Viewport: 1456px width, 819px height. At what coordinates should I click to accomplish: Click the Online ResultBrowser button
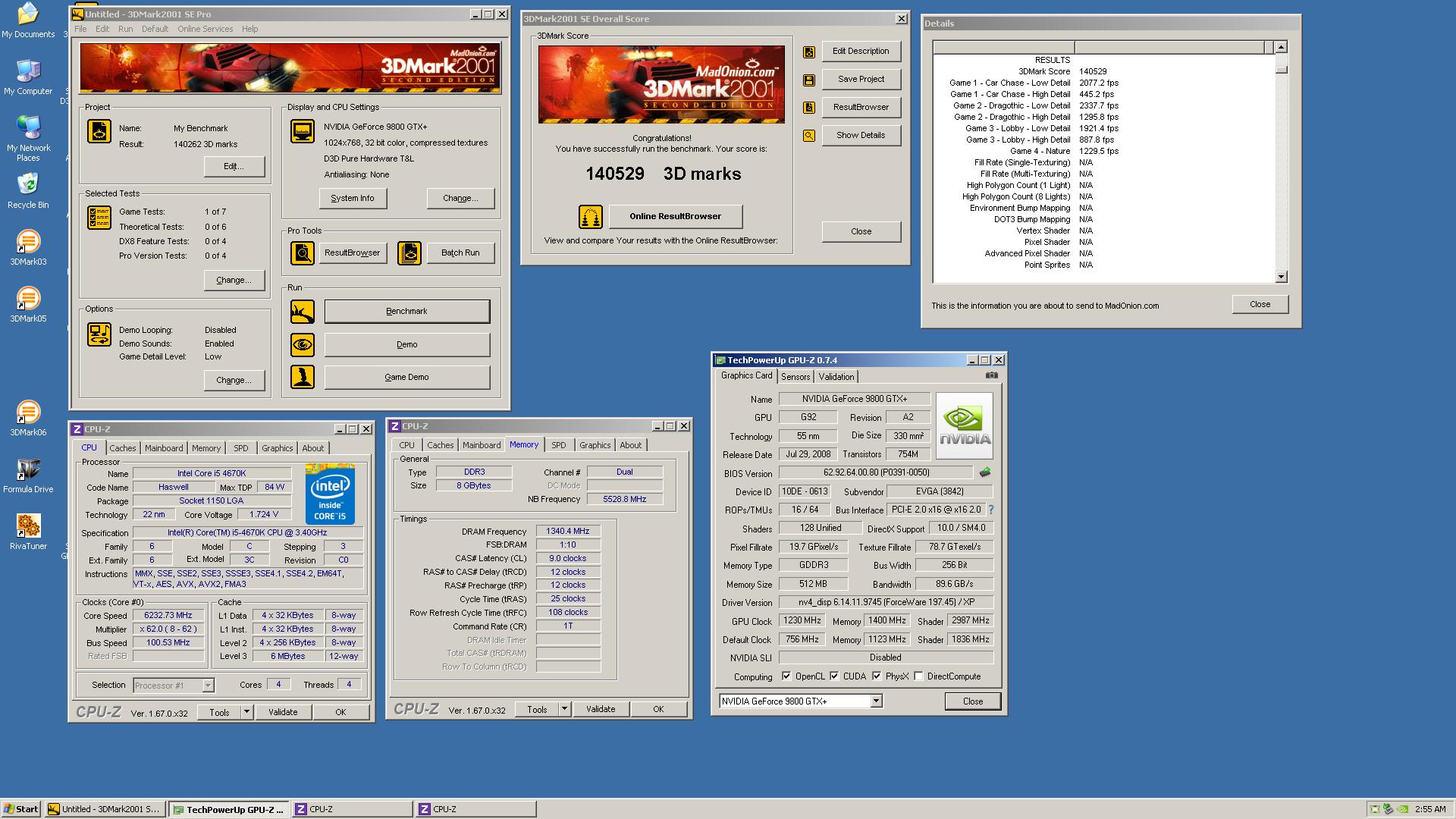(x=676, y=216)
